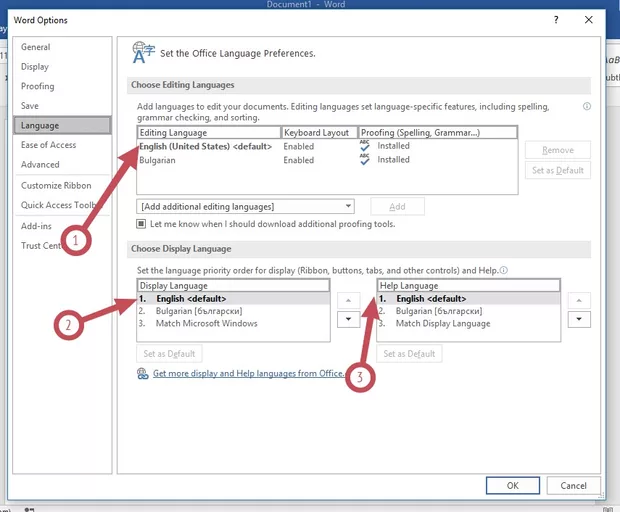Click the Help question mark icon in title bar
620x512 pixels.
coord(556,20)
